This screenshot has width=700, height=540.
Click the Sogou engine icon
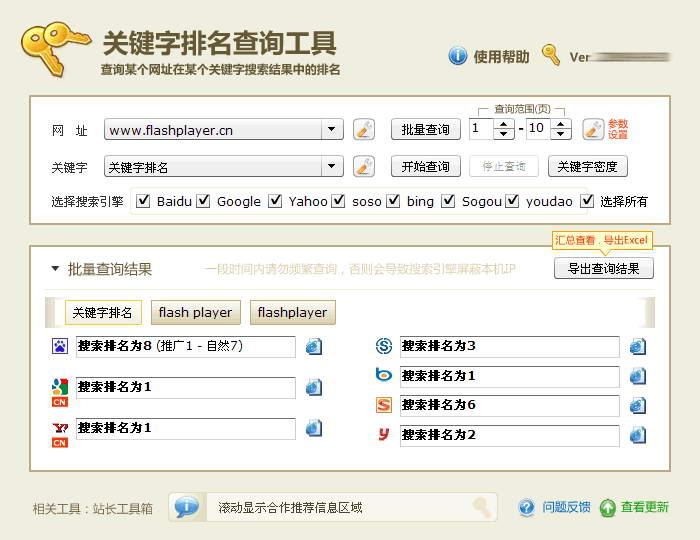[383, 405]
